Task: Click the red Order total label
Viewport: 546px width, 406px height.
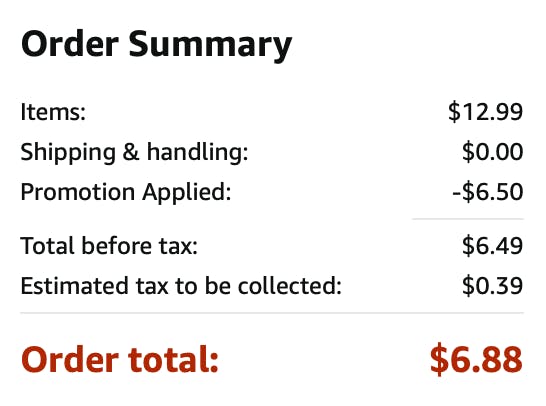Action: pos(119,360)
